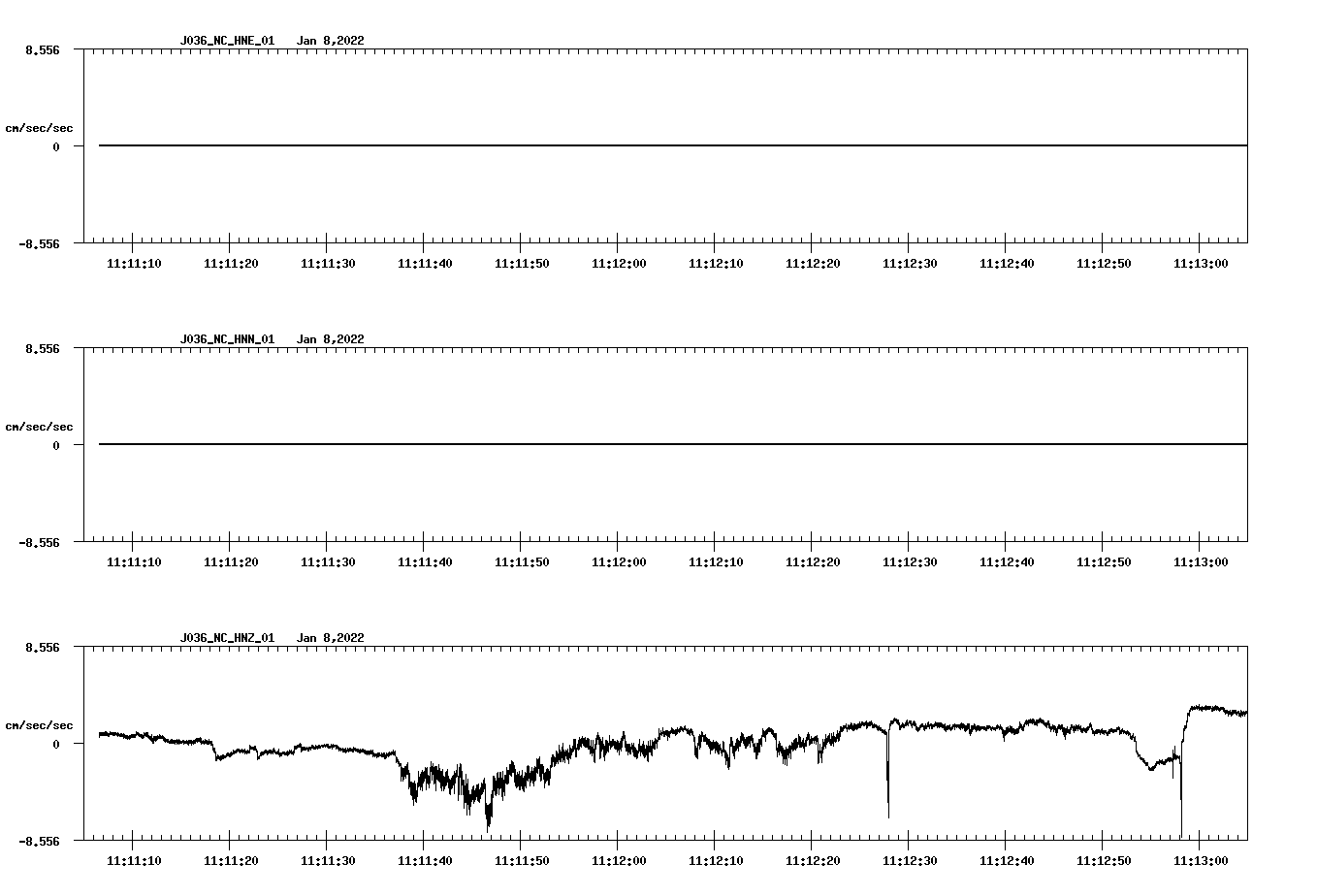1317x896 pixels.
Task: Click 11:12:50 time label under HNZ plot
Action: 1104,861
